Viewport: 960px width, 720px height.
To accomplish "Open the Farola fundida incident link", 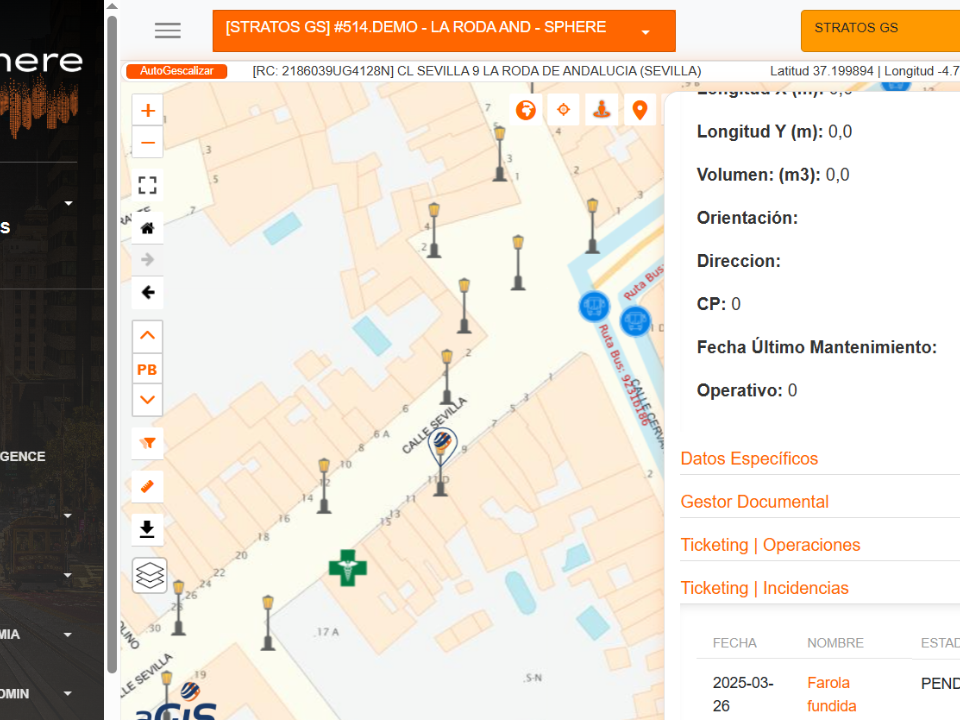I will pos(831,694).
